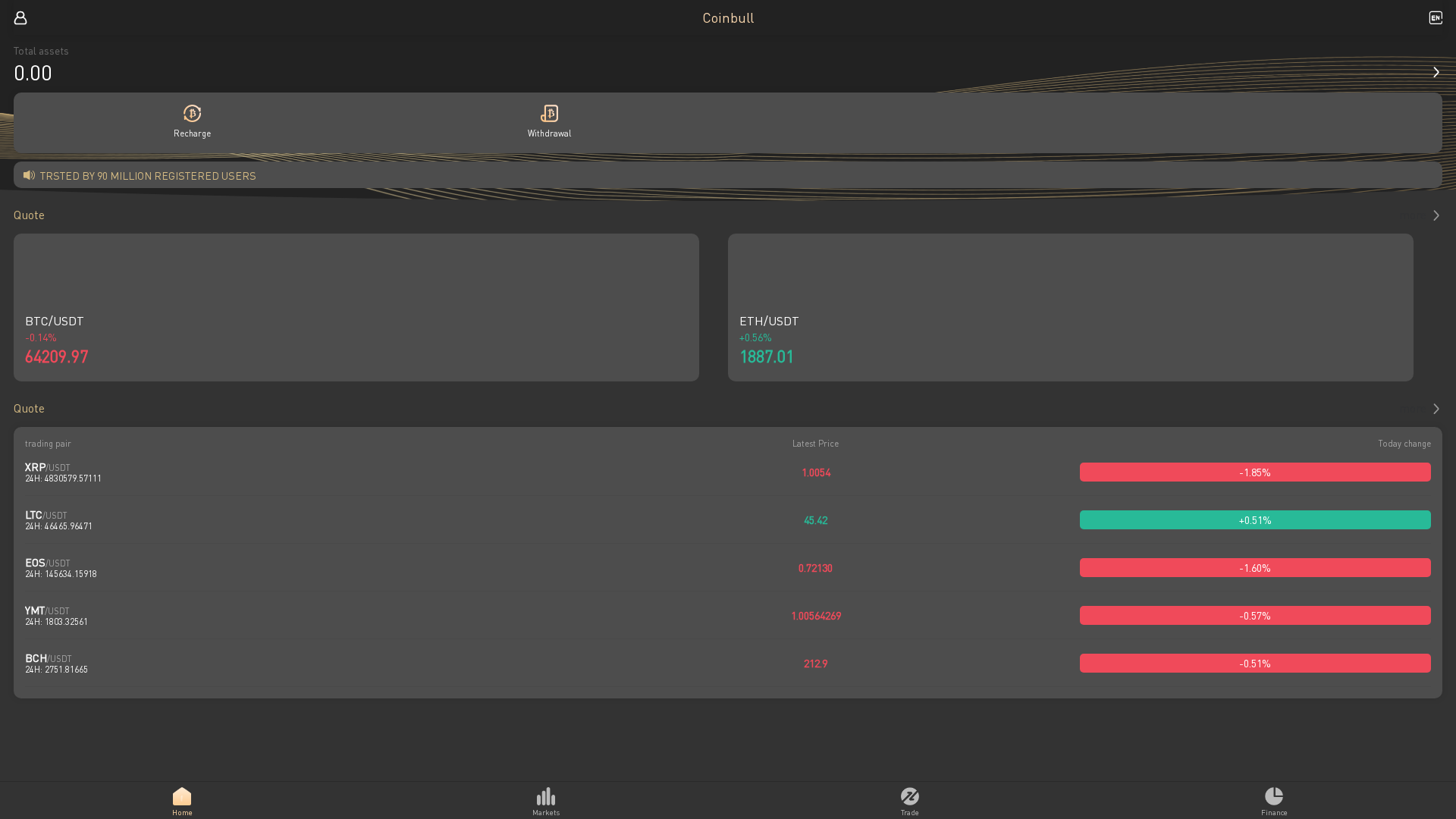The height and width of the screenshot is (819, 1456).
Task: Click the XRP -1.85% change badge
Action: tap(1255, 472)
